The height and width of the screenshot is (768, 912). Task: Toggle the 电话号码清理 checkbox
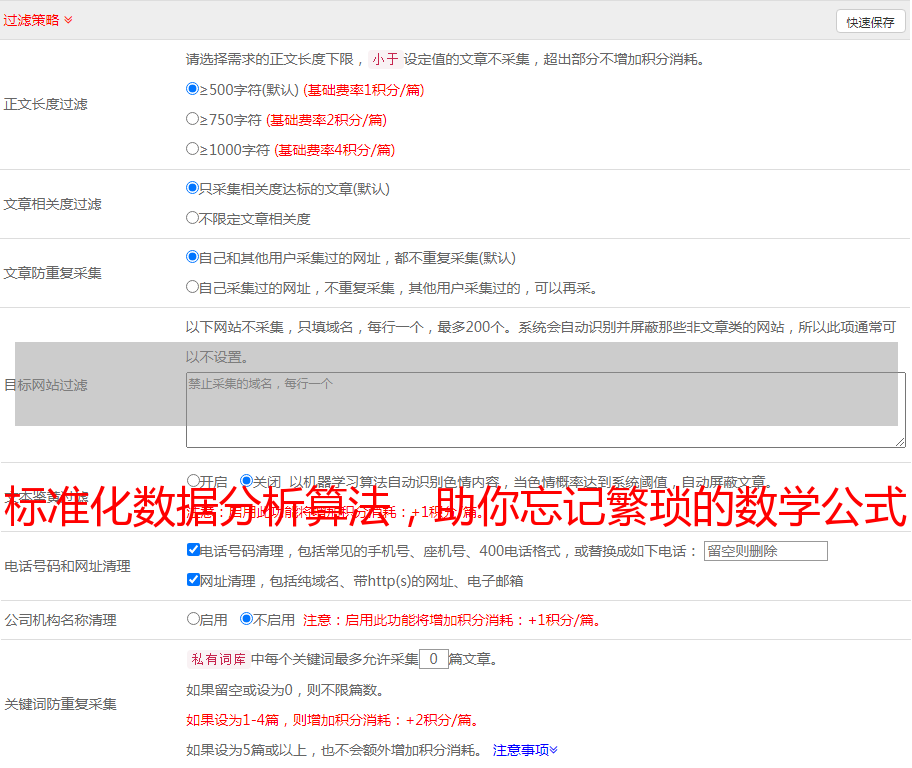coord(193,550)
